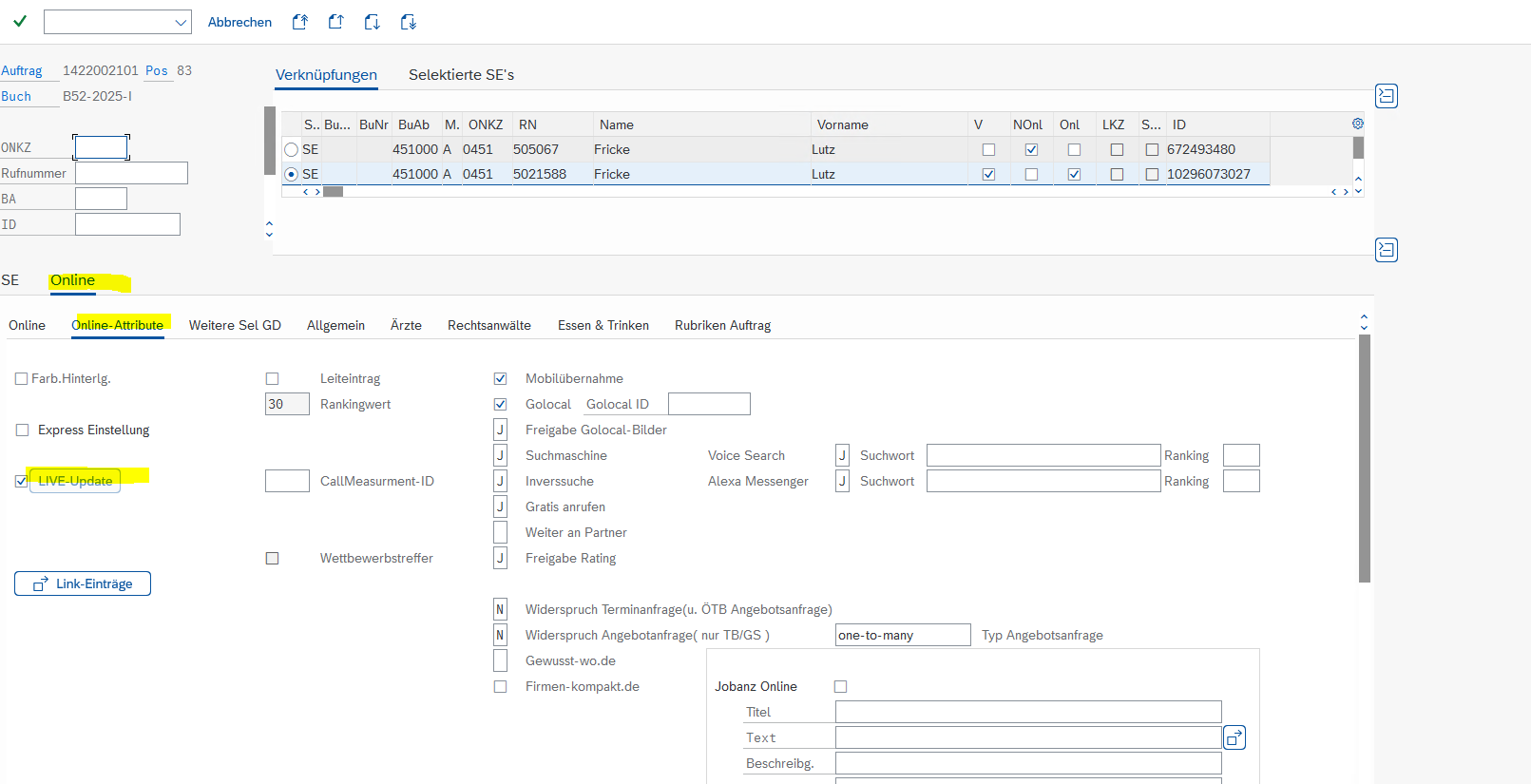Viewport: 1531px width, 784px height.
Task: Open Allgemein tab
Action: click(335, 325)
